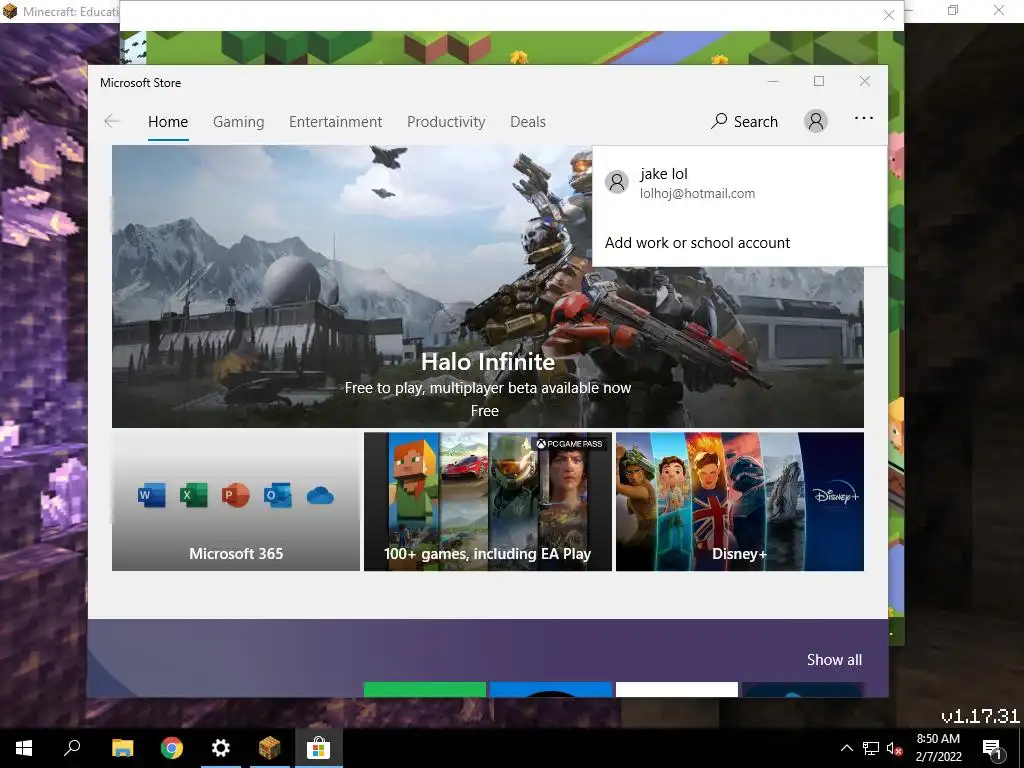The image size is (1024, 768).
Task: Switch to Minecraft Education on the taskbar
Action: point(270,748)
